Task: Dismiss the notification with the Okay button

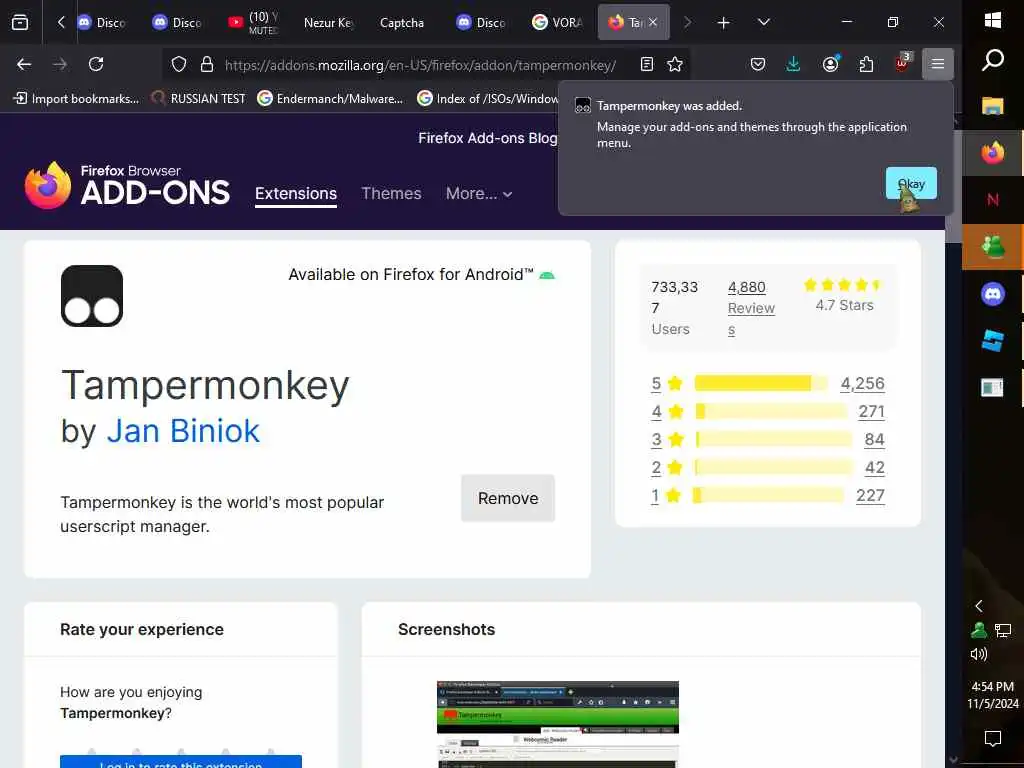Action: coord(911,184)
